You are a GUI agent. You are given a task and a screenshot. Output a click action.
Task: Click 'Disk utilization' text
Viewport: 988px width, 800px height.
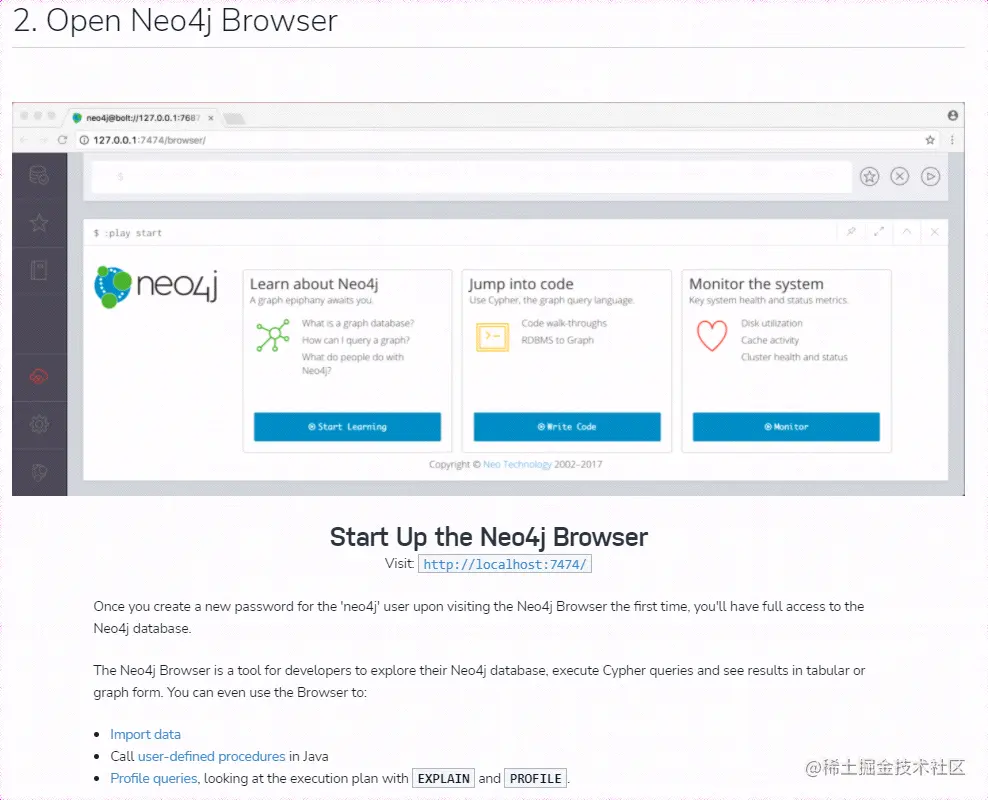point(772,323)
